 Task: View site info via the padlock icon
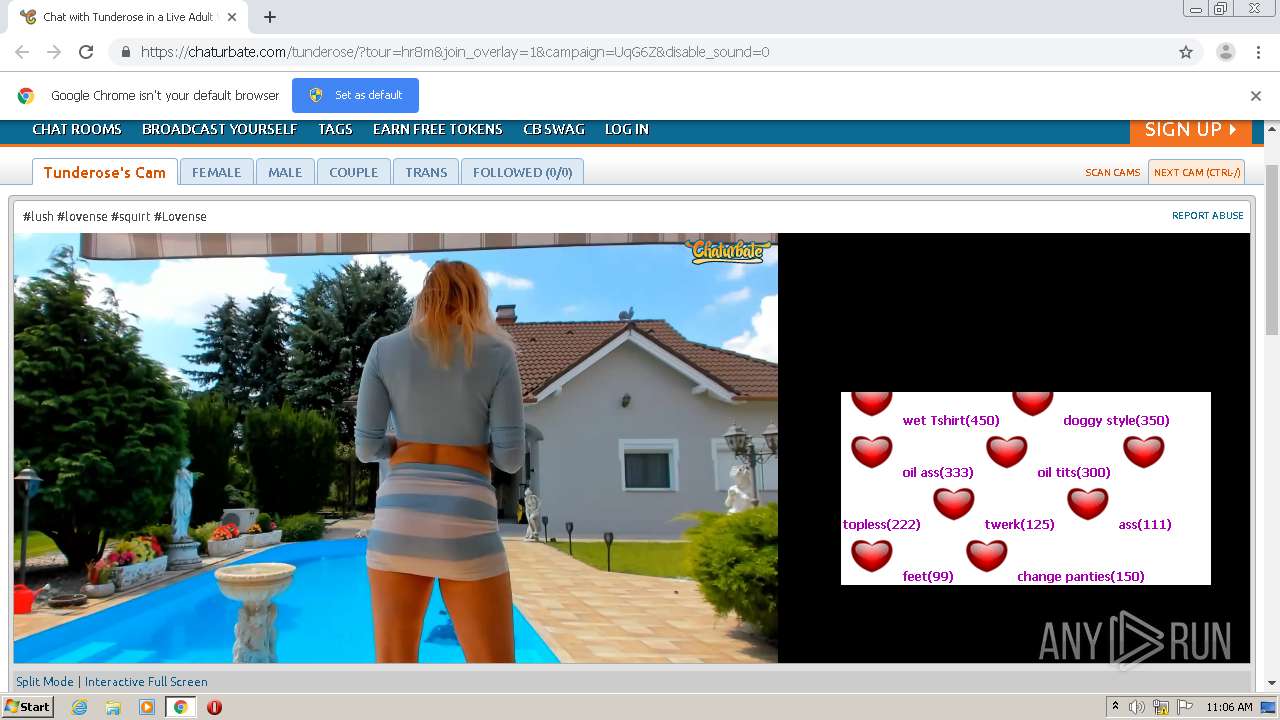tap(125, 52)
